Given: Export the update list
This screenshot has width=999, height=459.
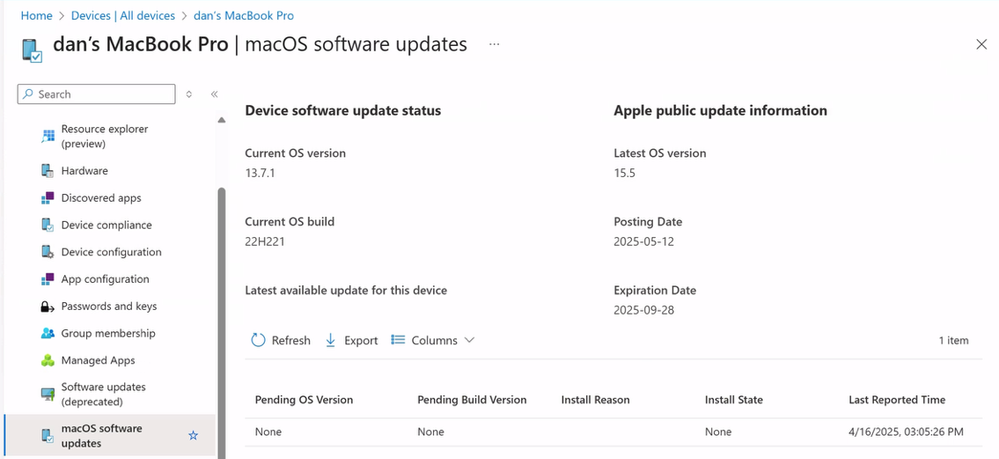Looking at the screenshot, I should (352, 340).
